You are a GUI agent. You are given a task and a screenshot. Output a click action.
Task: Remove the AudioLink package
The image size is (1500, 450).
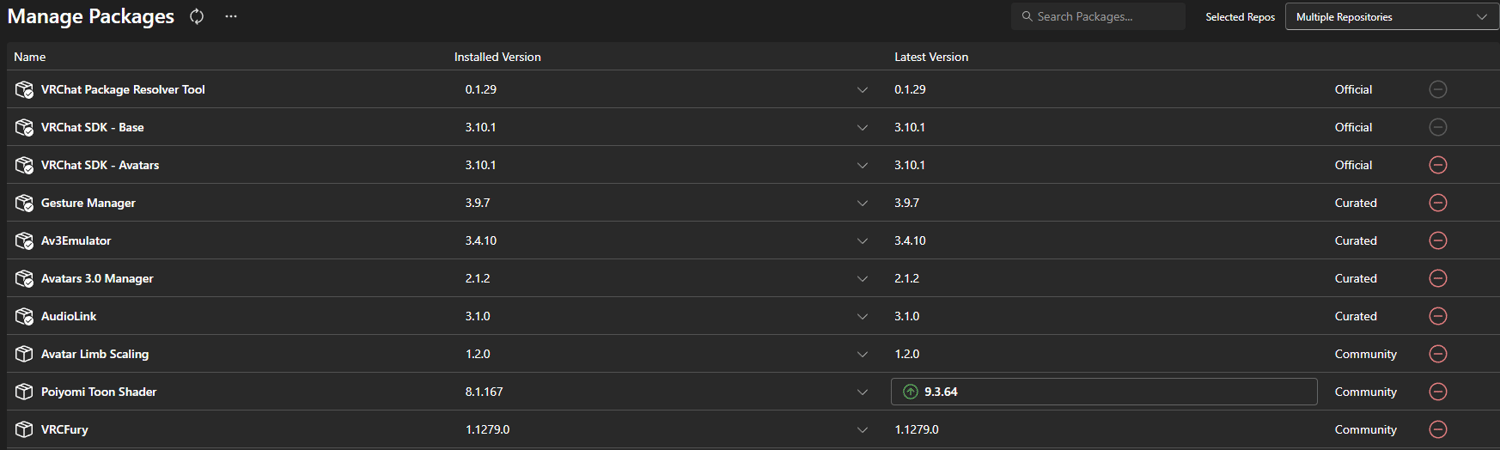pyautogui.click(x=1438, y=316)
